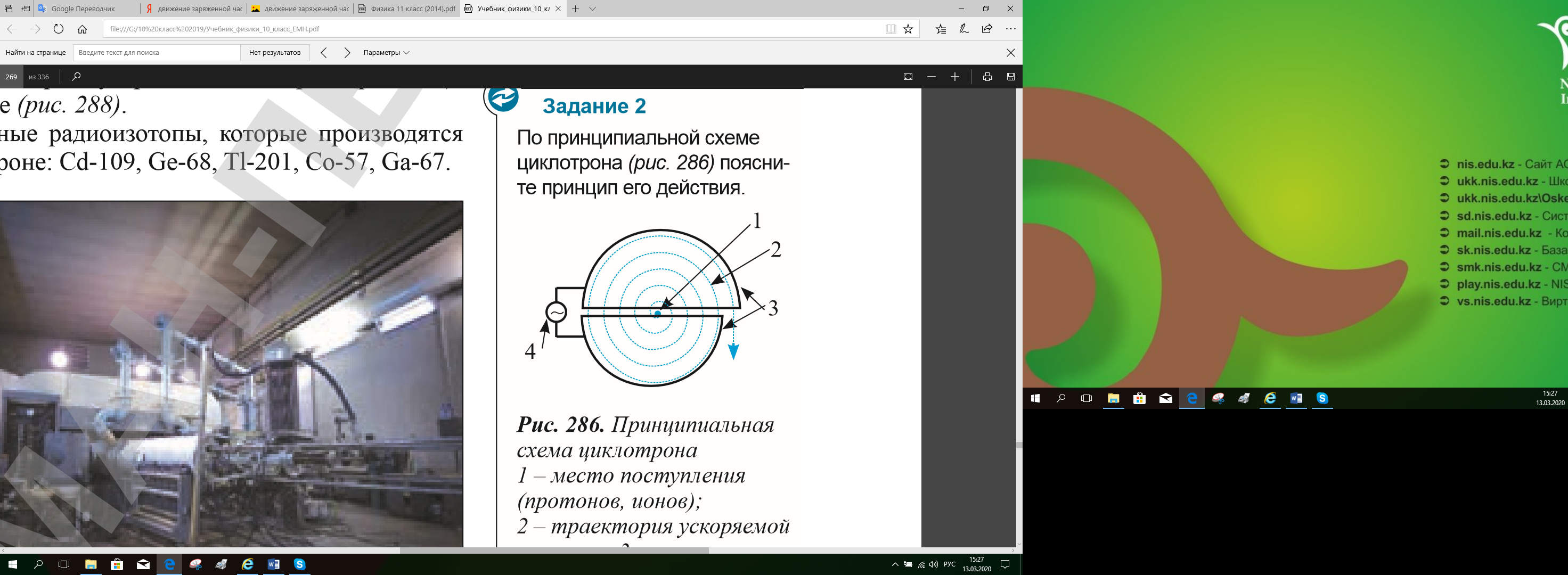Switch to the Google Переводчик tab

[x=87, y=9]
